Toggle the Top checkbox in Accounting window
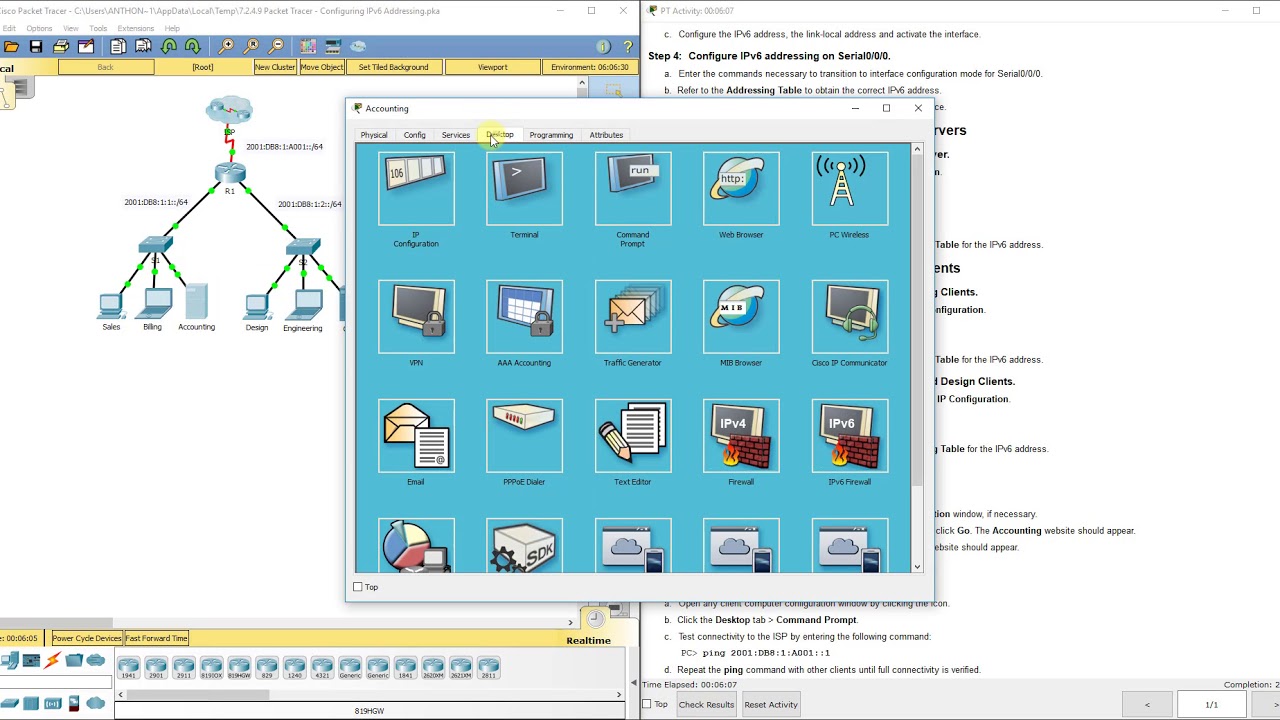The image size is (1280, 720). pyautogui.click(x=358, y=587)
